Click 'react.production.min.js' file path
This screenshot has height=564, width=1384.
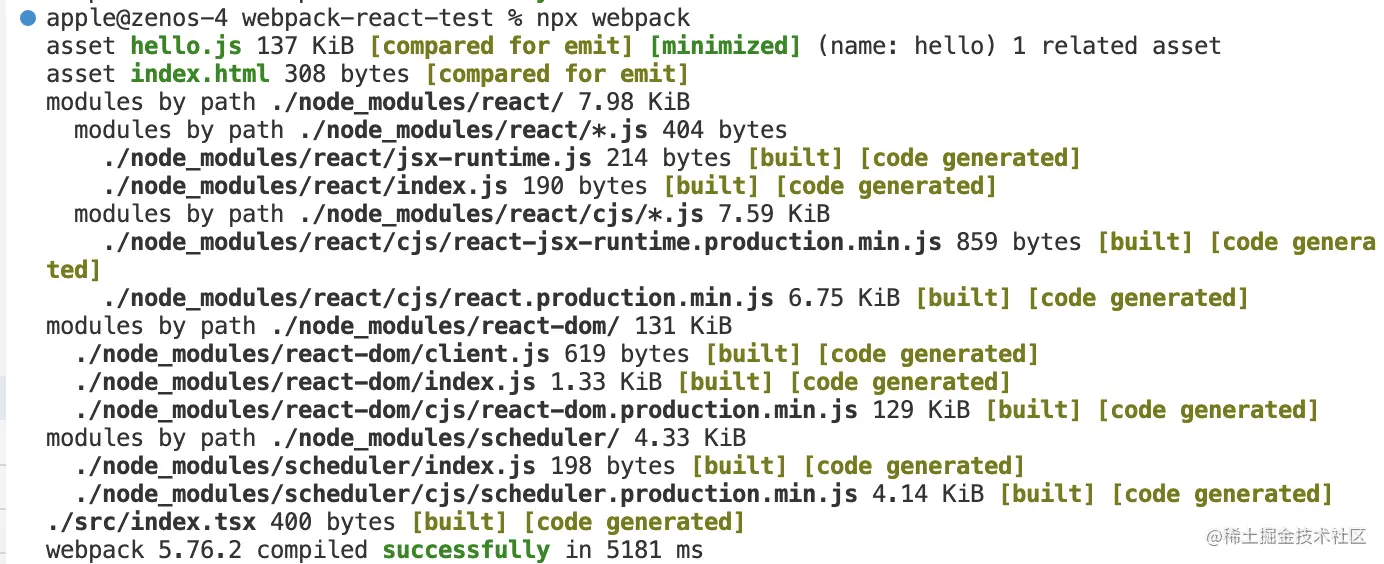click(x=438, y=298)
